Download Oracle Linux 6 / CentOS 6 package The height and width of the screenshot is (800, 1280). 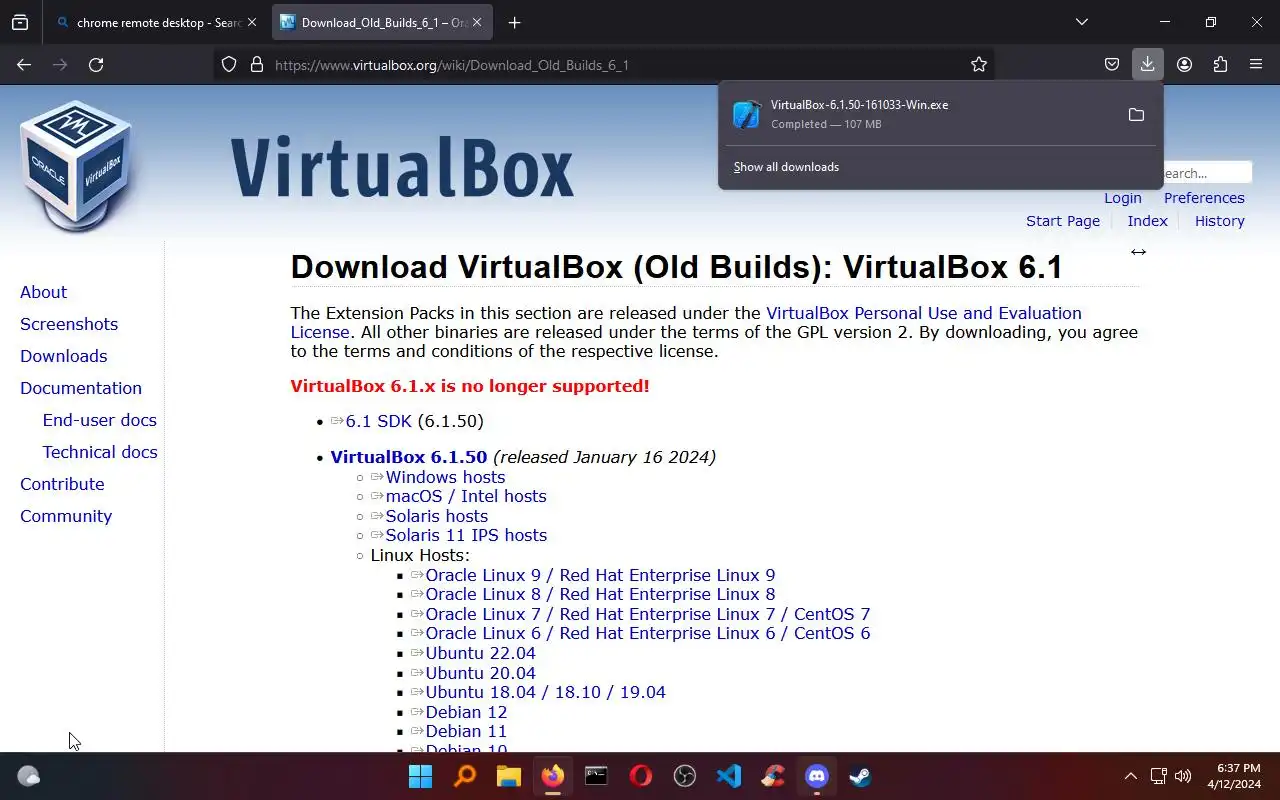pos(648,633)
